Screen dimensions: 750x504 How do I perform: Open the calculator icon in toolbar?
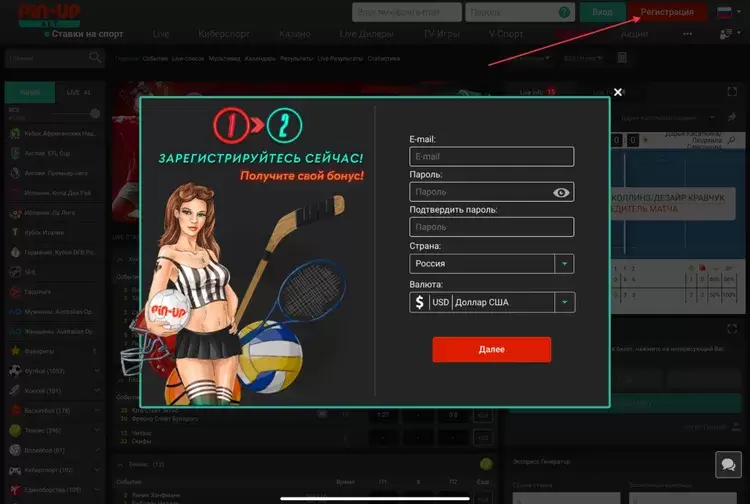coord(622,58)
